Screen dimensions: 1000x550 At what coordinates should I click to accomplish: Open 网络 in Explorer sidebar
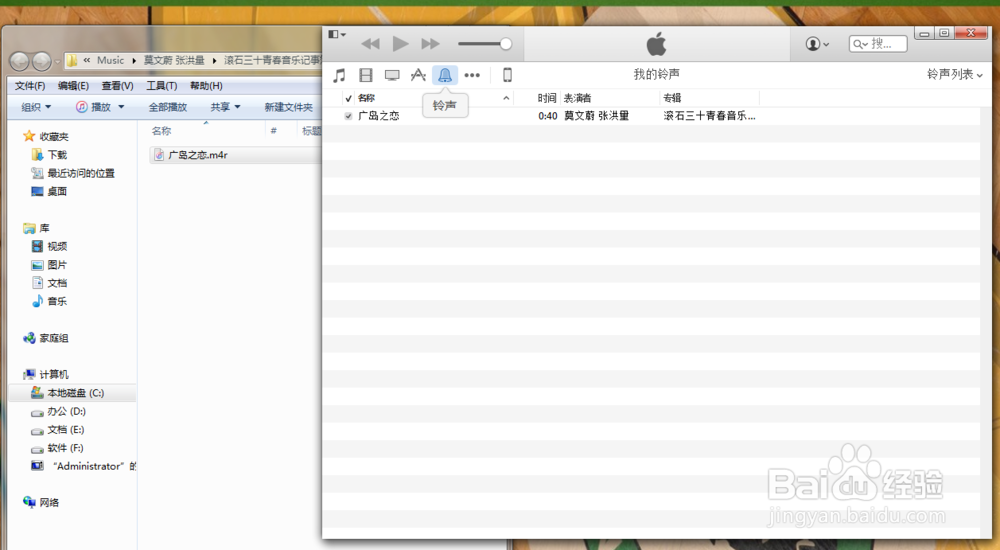click(x=41, y=503)
